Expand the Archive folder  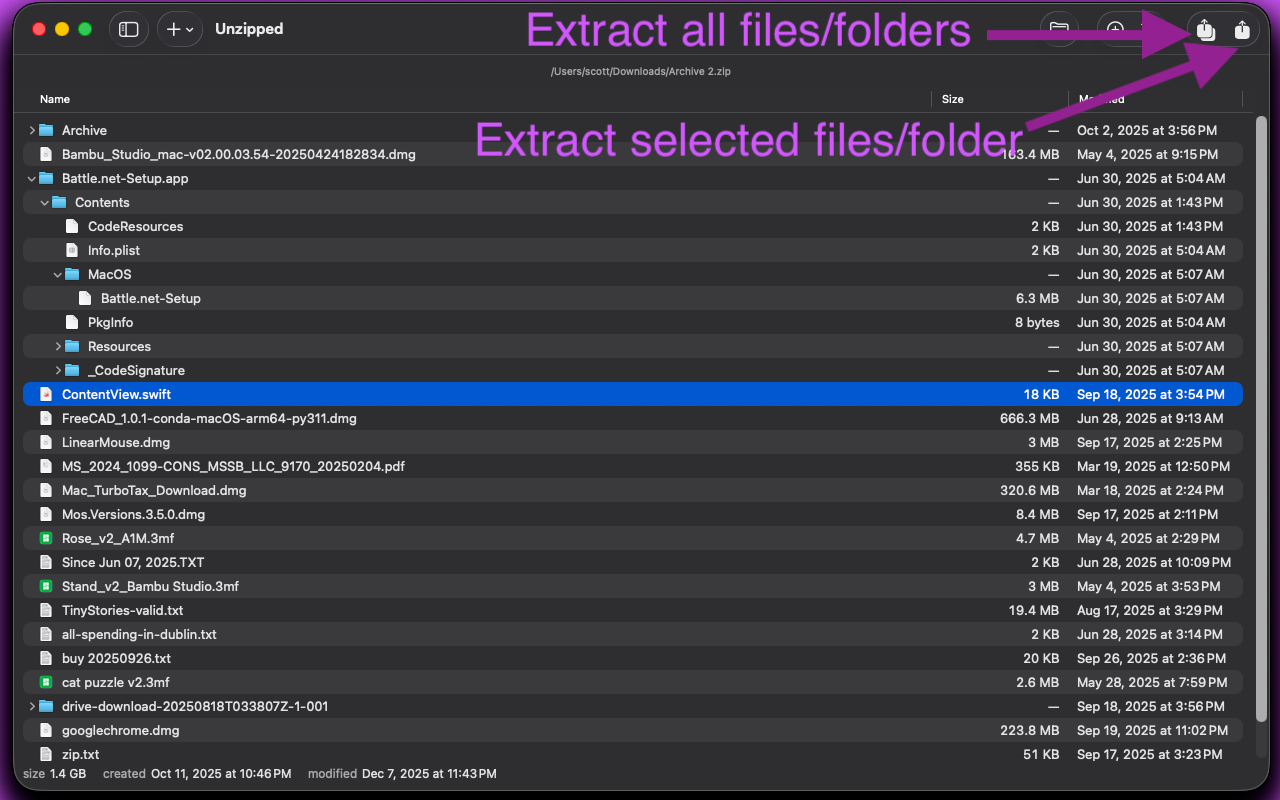point(32,130)
